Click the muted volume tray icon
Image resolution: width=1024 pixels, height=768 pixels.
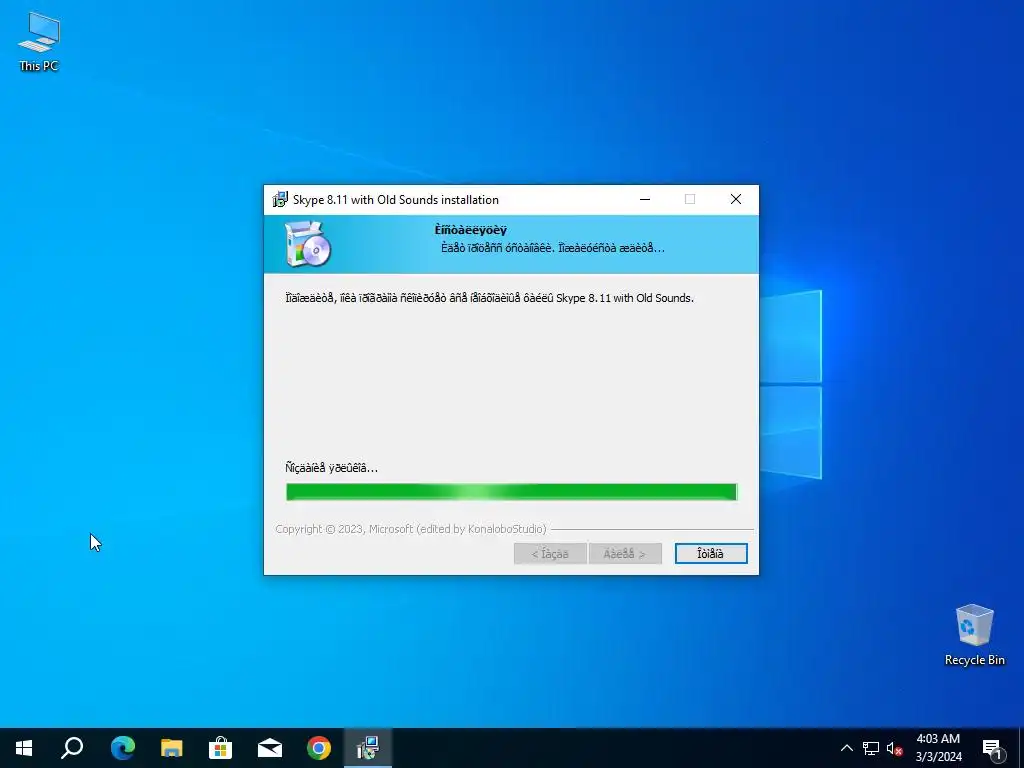click(895, 748)
